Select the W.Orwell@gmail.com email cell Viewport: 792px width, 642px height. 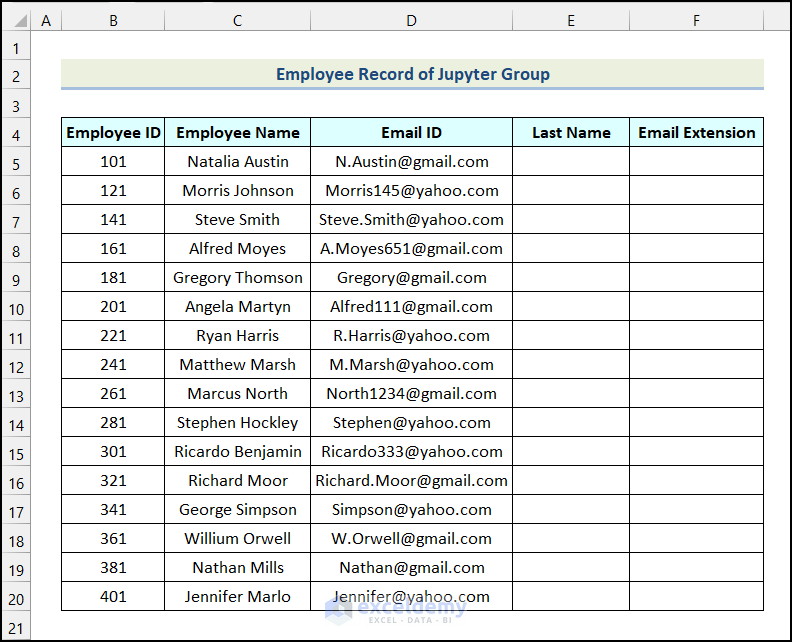[x=412, y=538]
